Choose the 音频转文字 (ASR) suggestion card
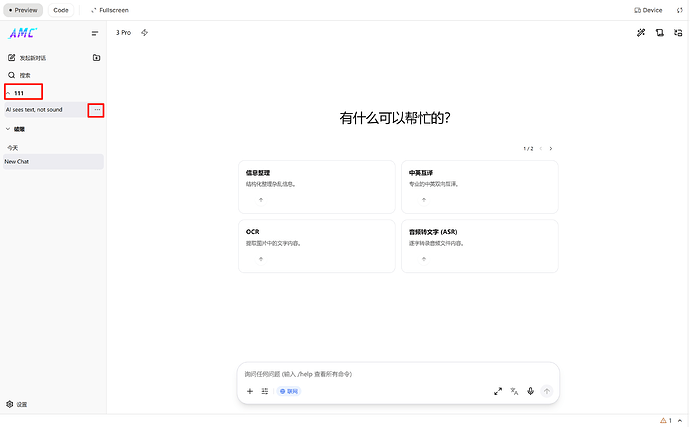Viewport: 690px width, 427px height. coord(480,246)
